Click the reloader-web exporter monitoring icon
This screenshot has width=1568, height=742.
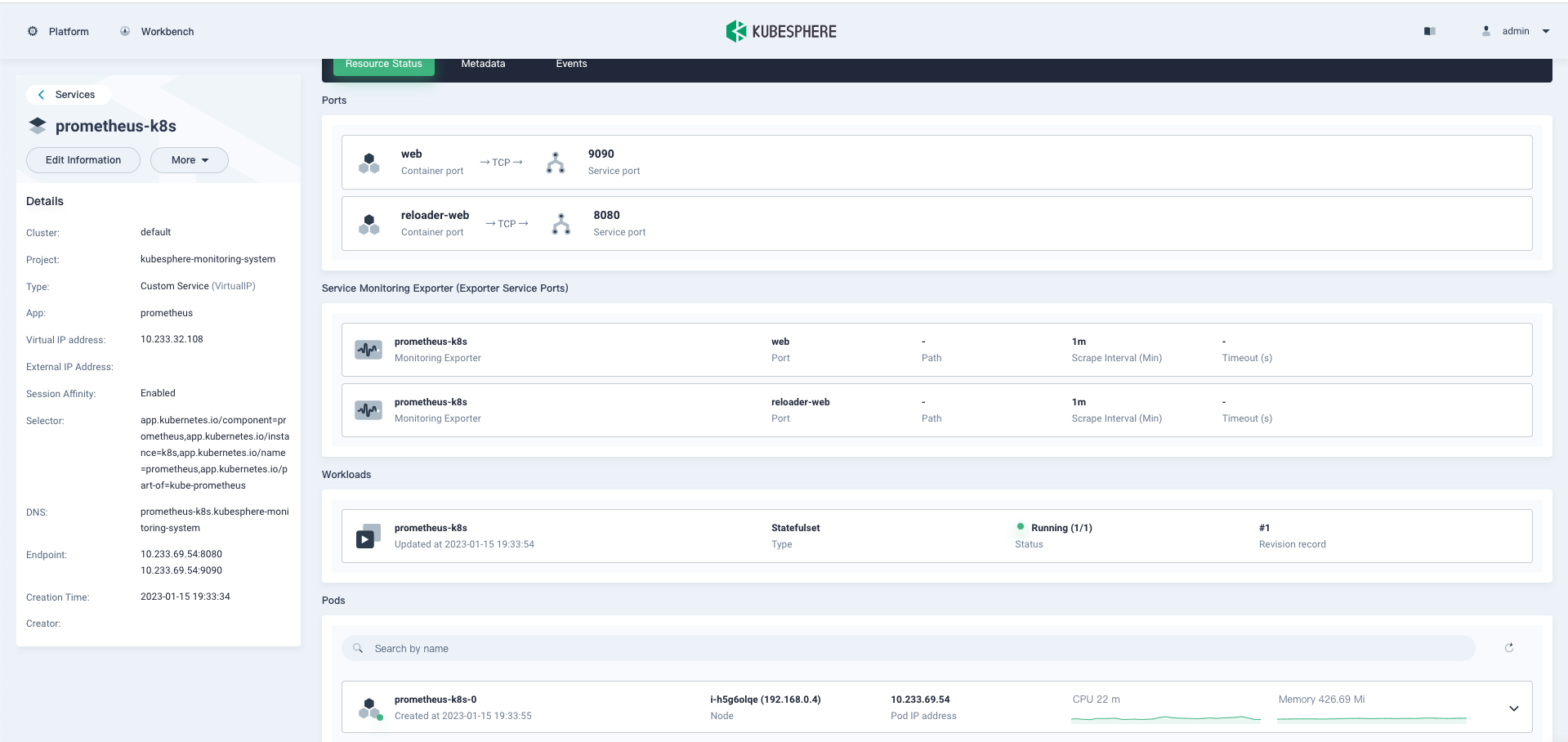click(x=369, y=410)
